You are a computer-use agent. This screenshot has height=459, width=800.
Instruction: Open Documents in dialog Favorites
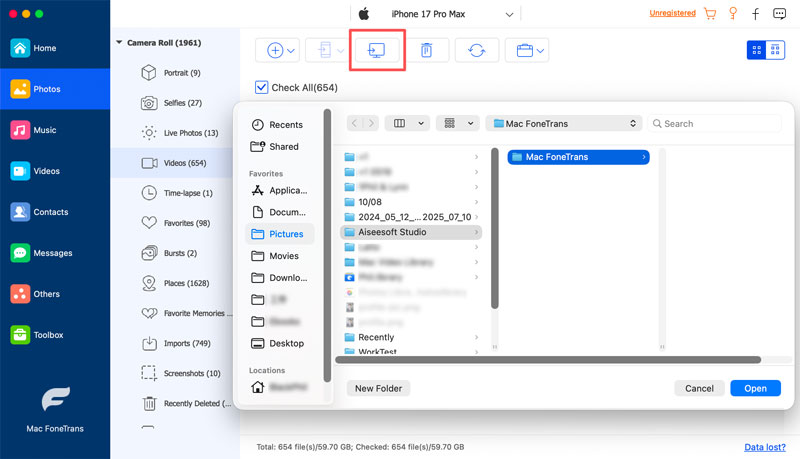coord(280,212)
